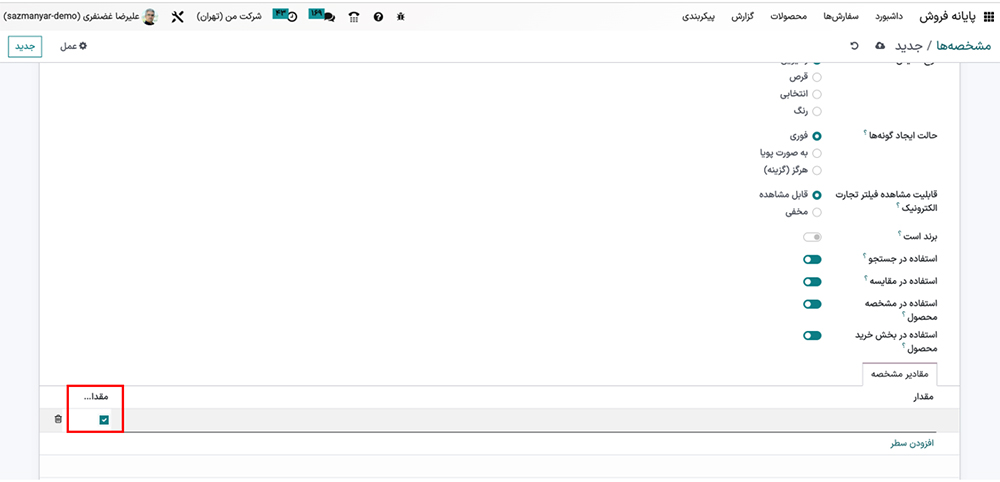This screenshot has width=1000, height=482.
Task: Save record with the cloud upload icon
Action: (881, 46)
